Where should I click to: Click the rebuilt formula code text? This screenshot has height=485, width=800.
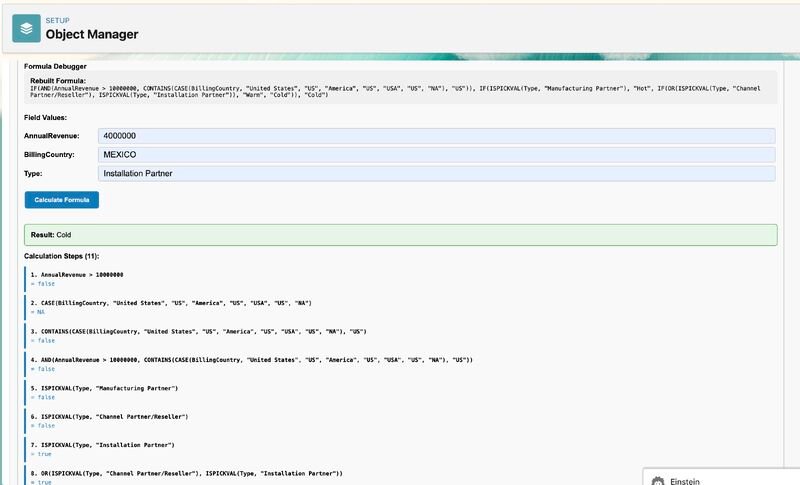[x=395, y=91]
